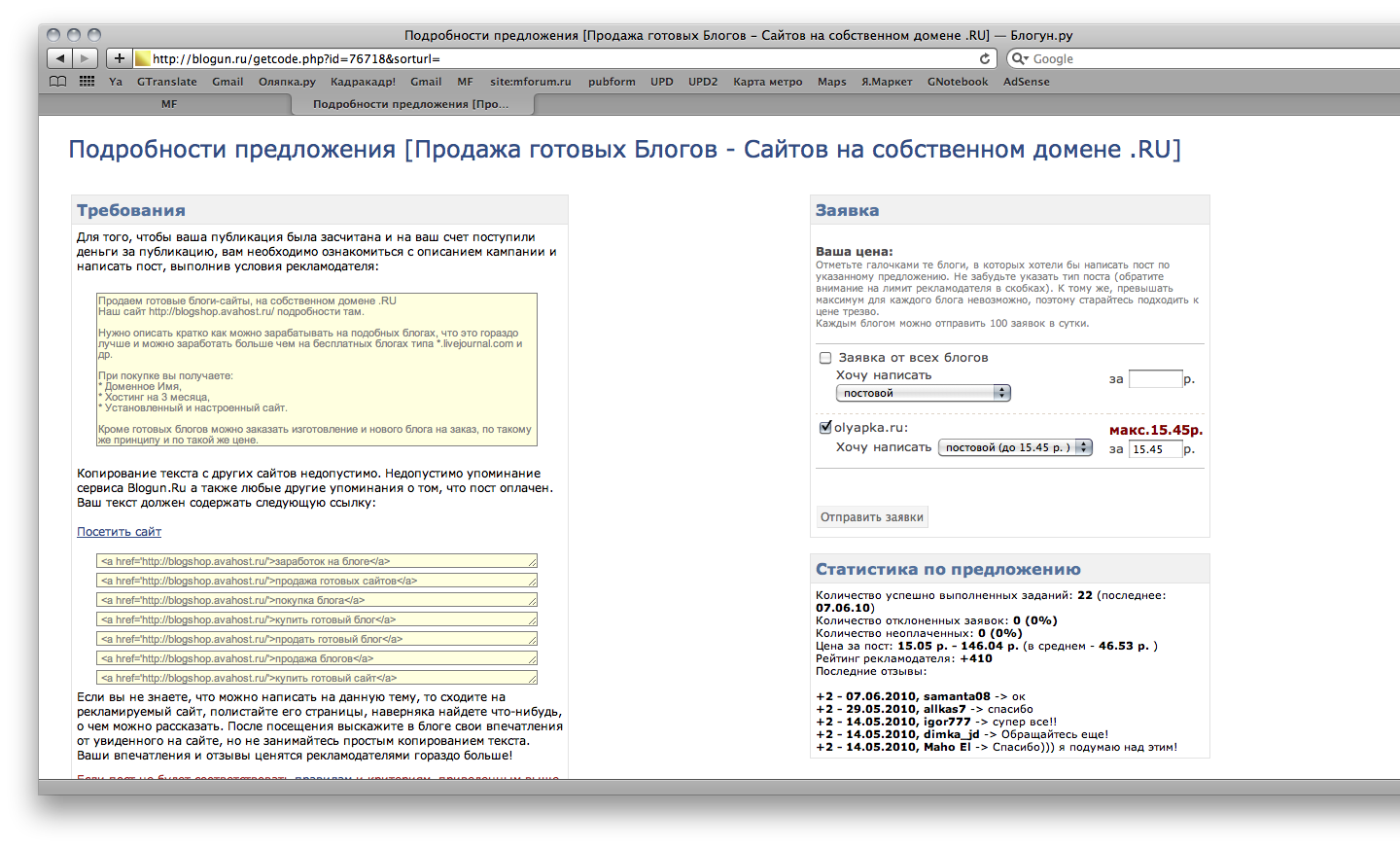Select the 'купить готовый сайт' code box
1400x848 pixels.
[317, 678]
